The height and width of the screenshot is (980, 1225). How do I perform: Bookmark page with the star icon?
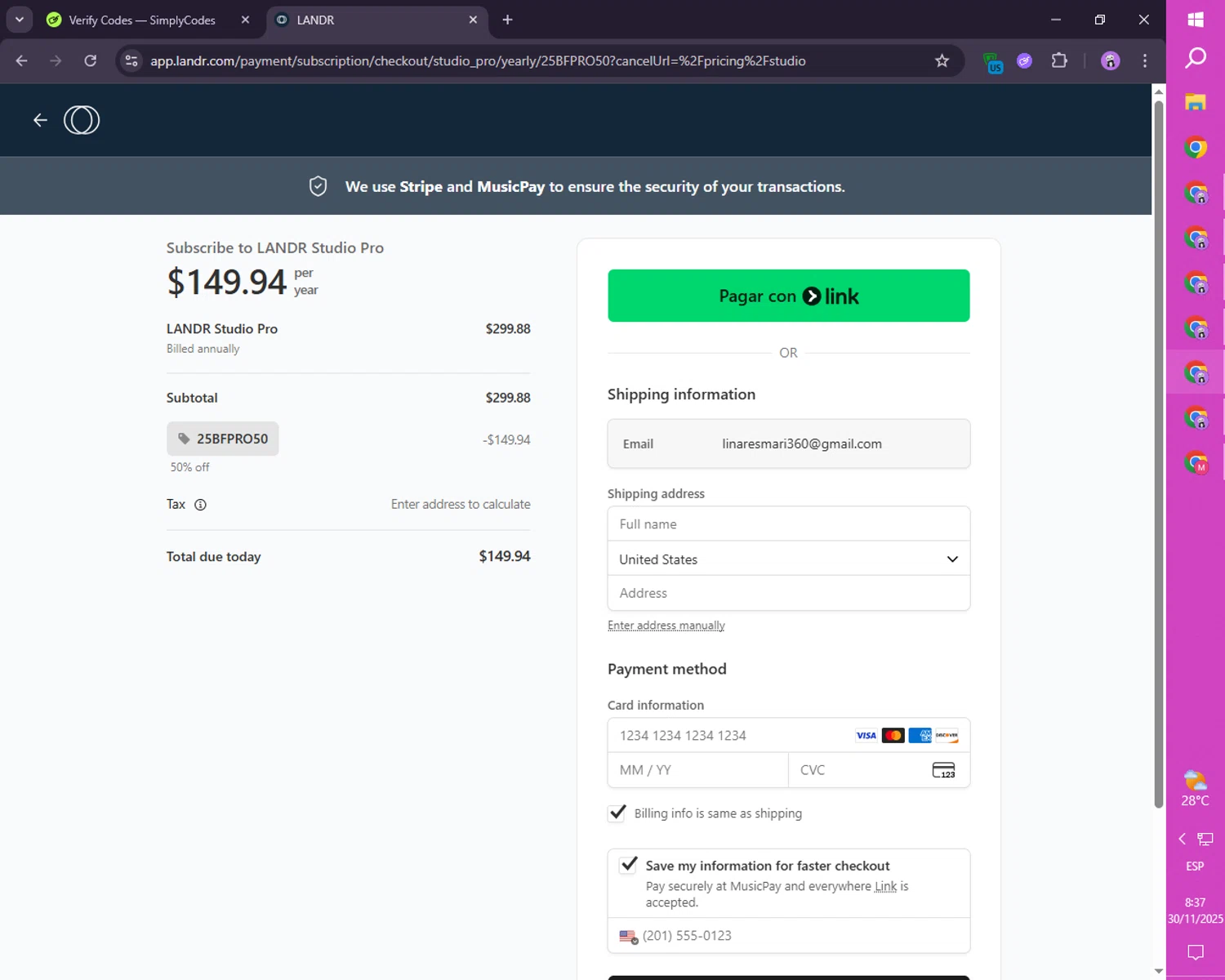[942, 60]
